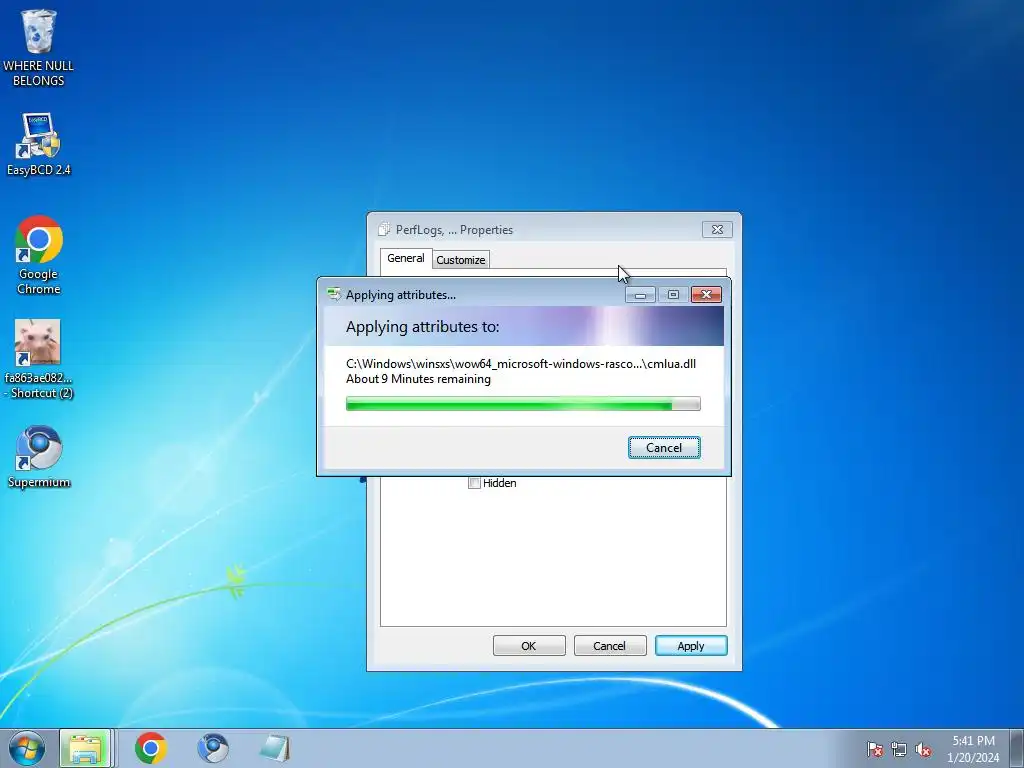Screen dimensions: 1024x768
Task: Click the About 9 Minutes remaining text
Action: point(419,379)
